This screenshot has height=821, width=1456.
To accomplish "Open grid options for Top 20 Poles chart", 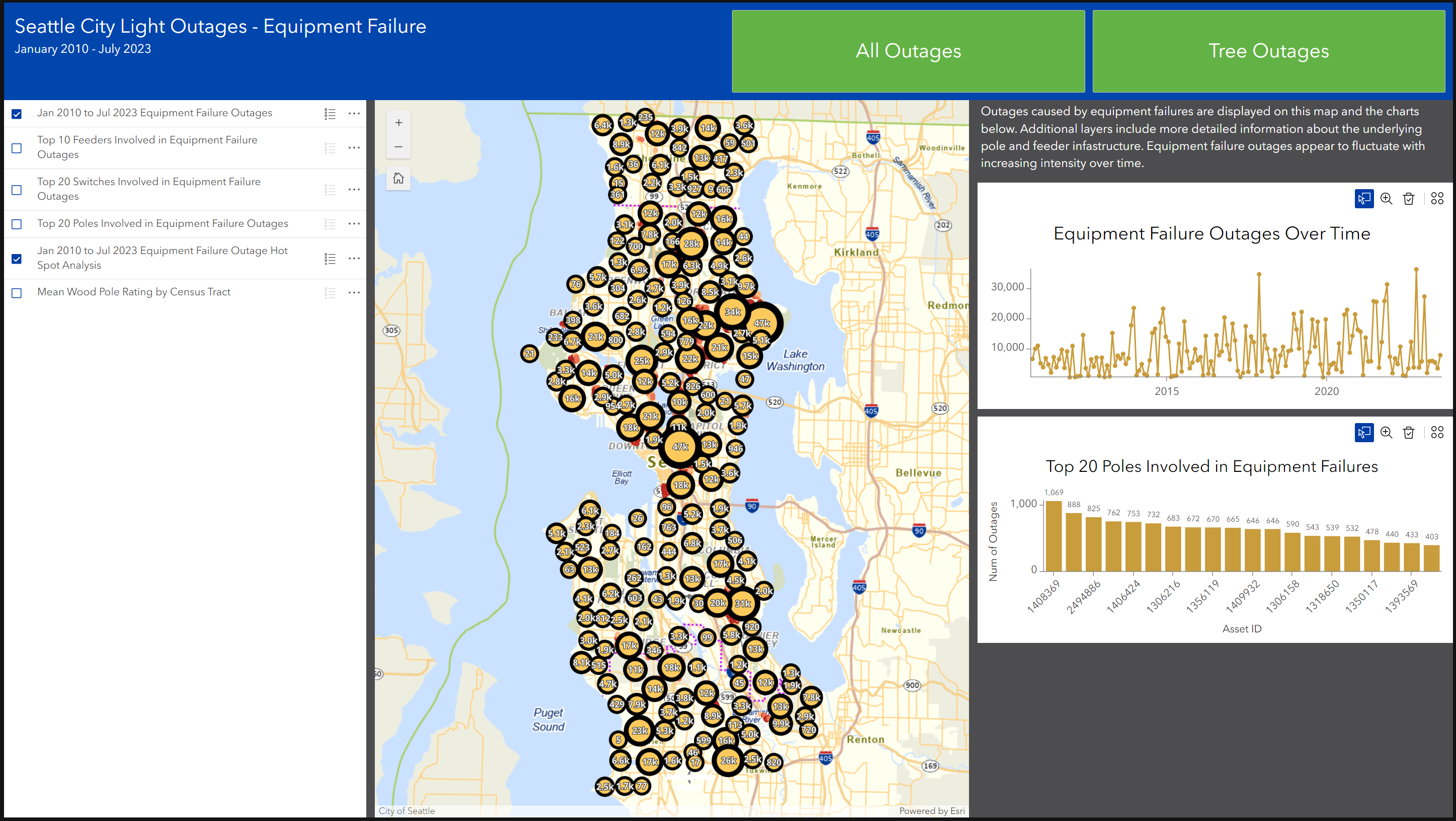I will (1437, 433).
